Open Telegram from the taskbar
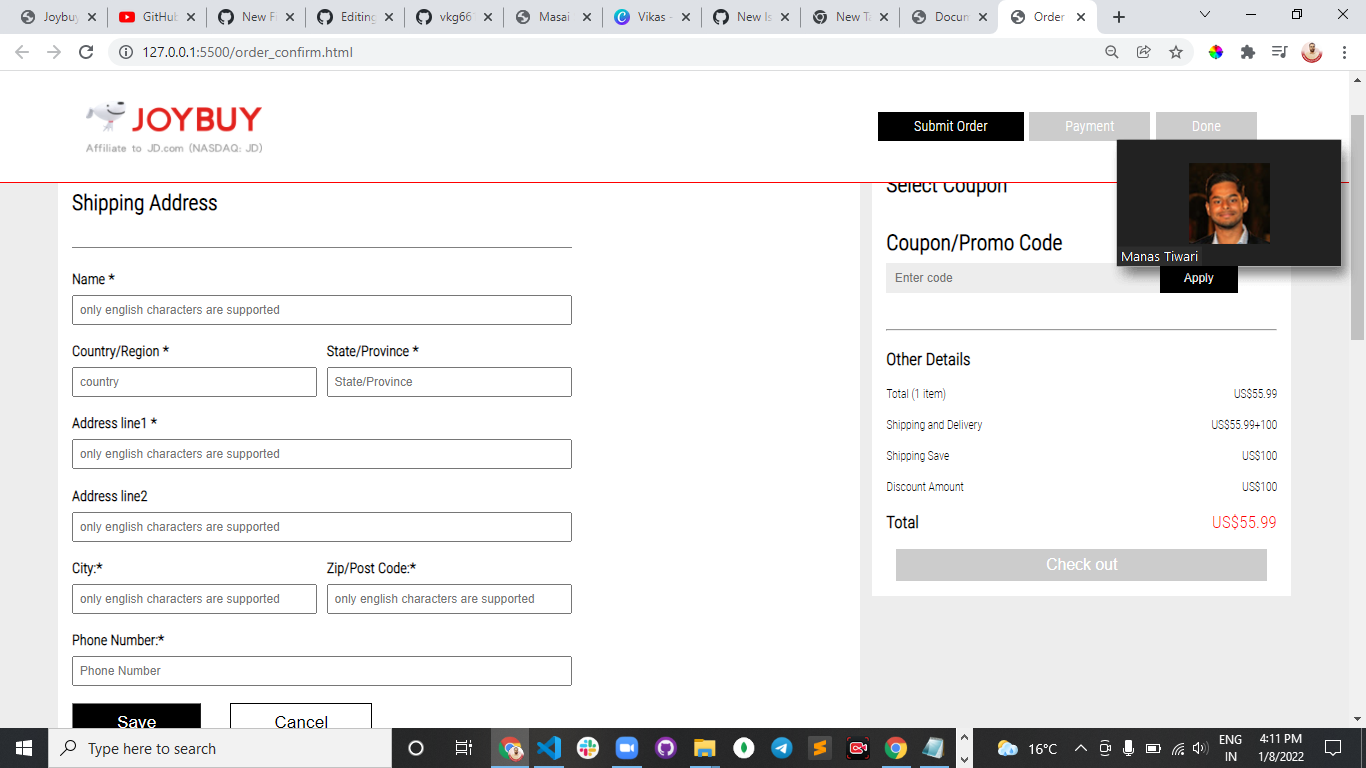Viewport: 1366px width, 768px height. coord(782,748)
